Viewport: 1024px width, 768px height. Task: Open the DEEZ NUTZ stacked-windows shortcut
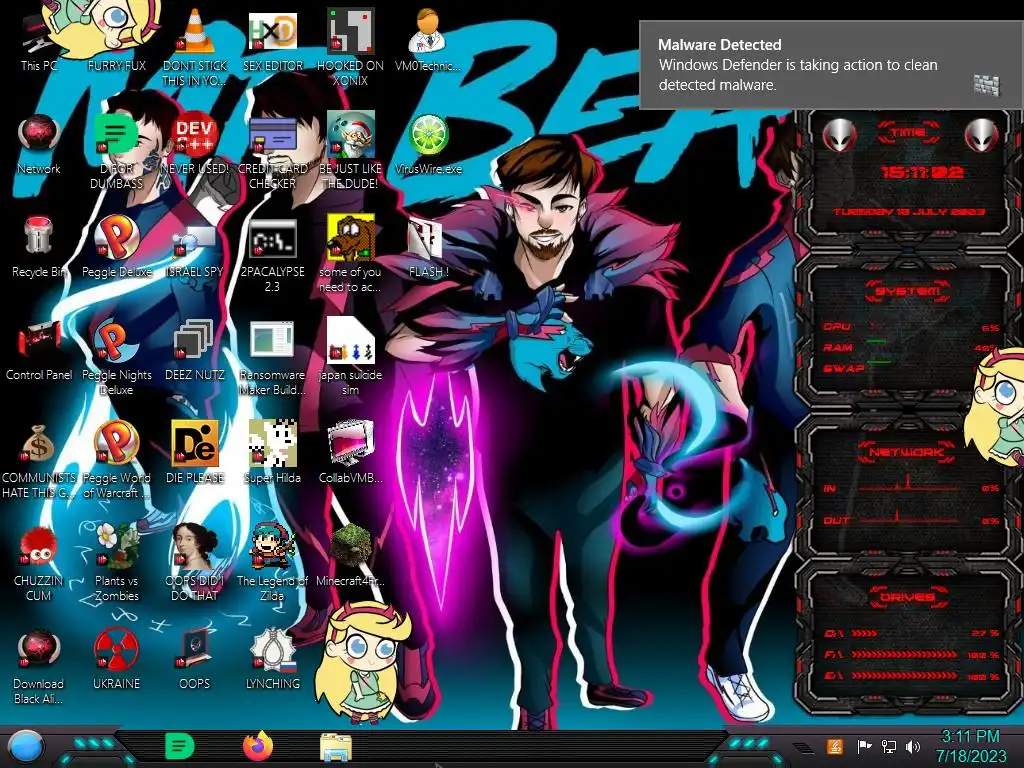coord(195,351)
